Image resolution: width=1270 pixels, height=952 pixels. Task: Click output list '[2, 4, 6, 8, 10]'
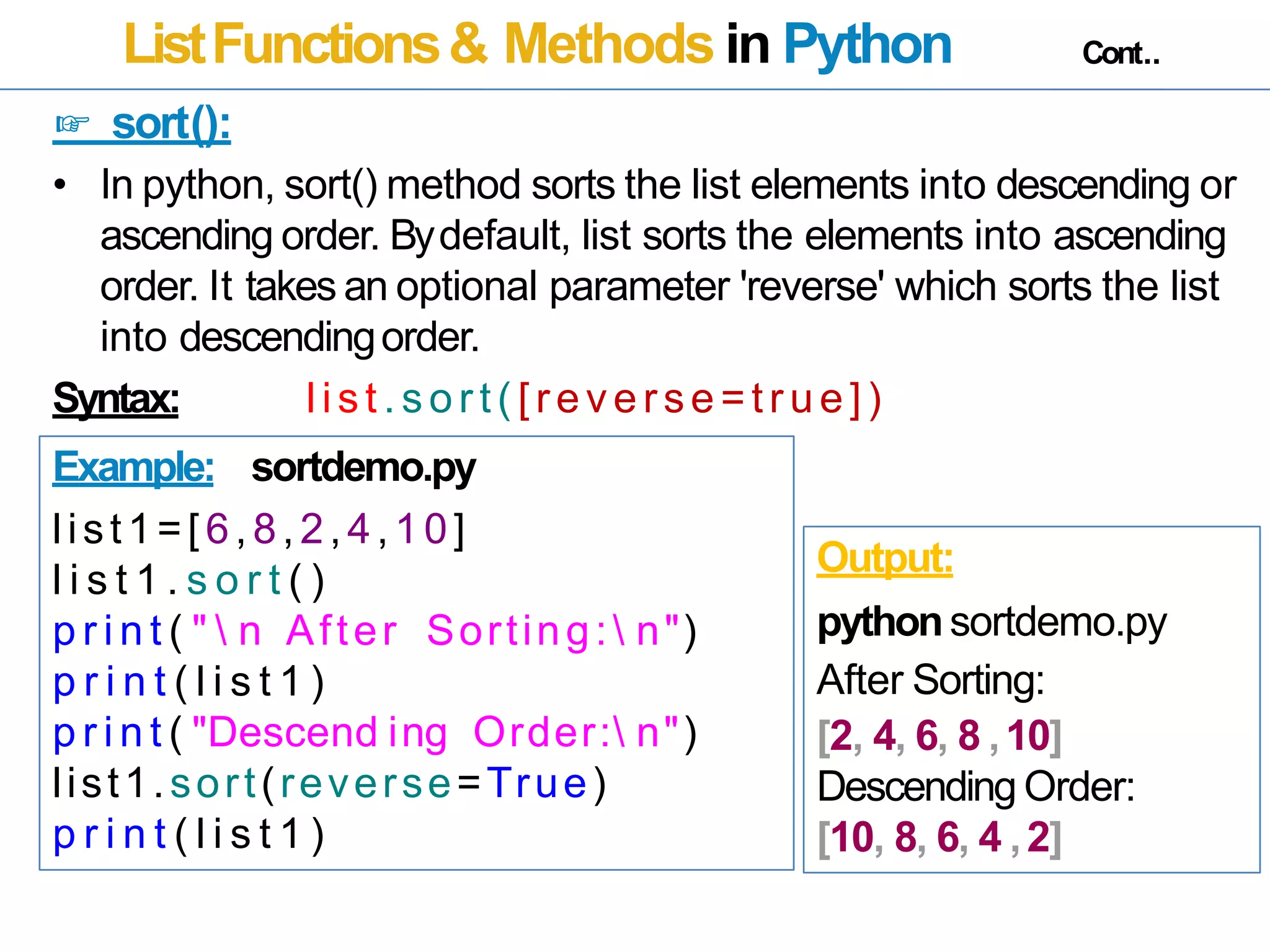point(939,736)
